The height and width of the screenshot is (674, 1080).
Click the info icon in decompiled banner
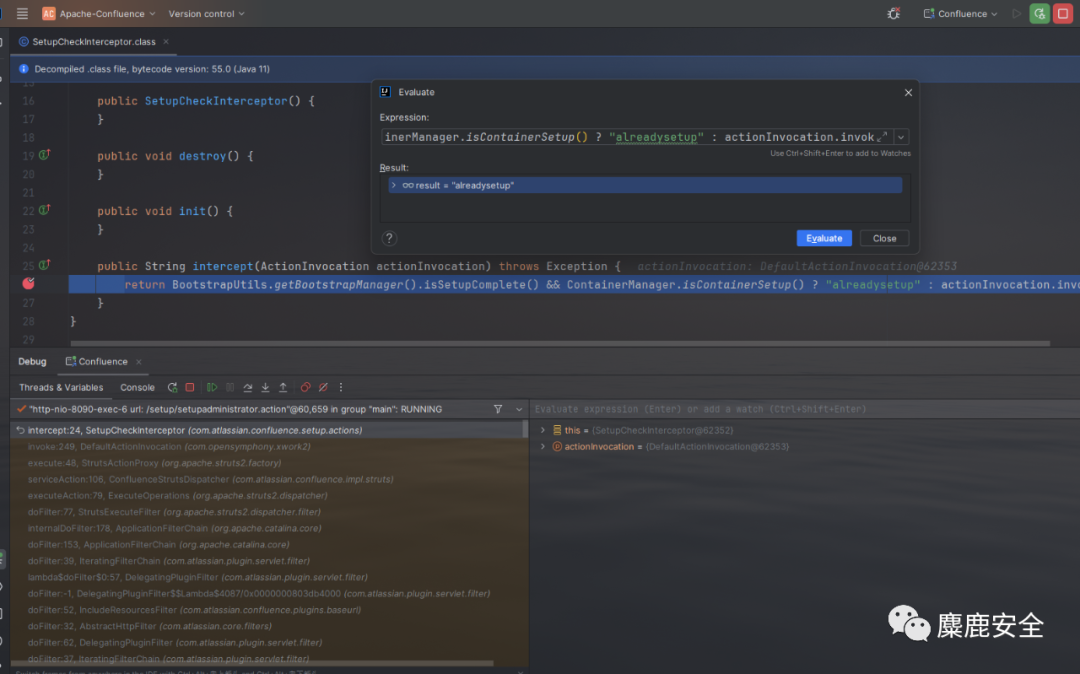click(24, 69)
